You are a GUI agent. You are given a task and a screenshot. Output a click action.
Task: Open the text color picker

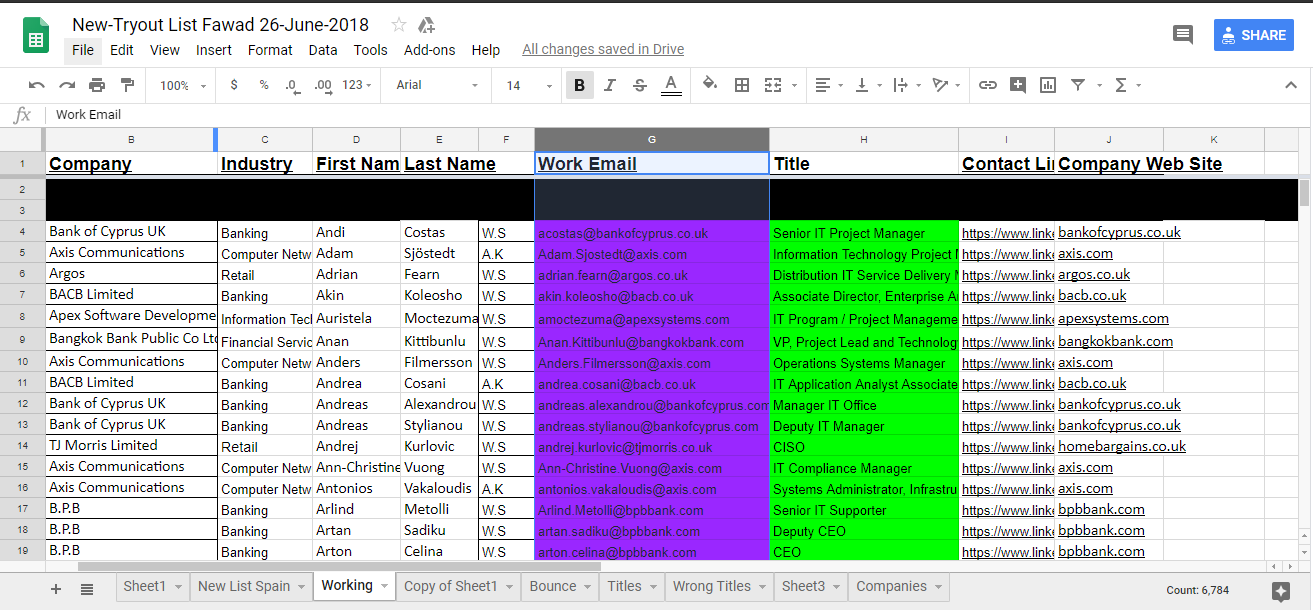coord(671,85)
